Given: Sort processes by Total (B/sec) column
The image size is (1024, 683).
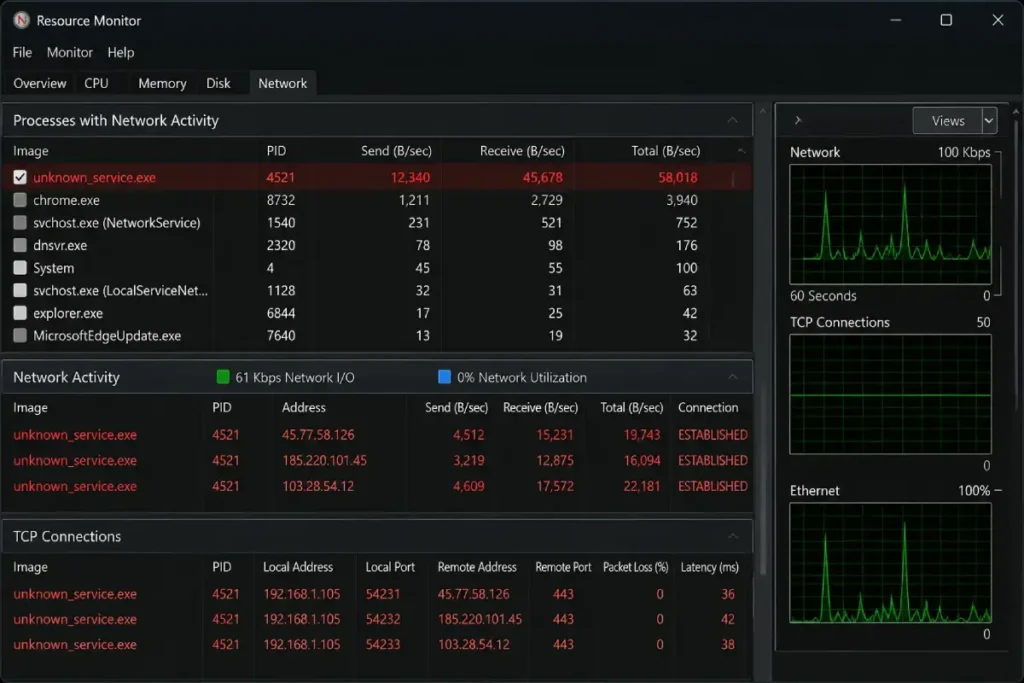Looking at the screenshot, I should click(665, 151).
